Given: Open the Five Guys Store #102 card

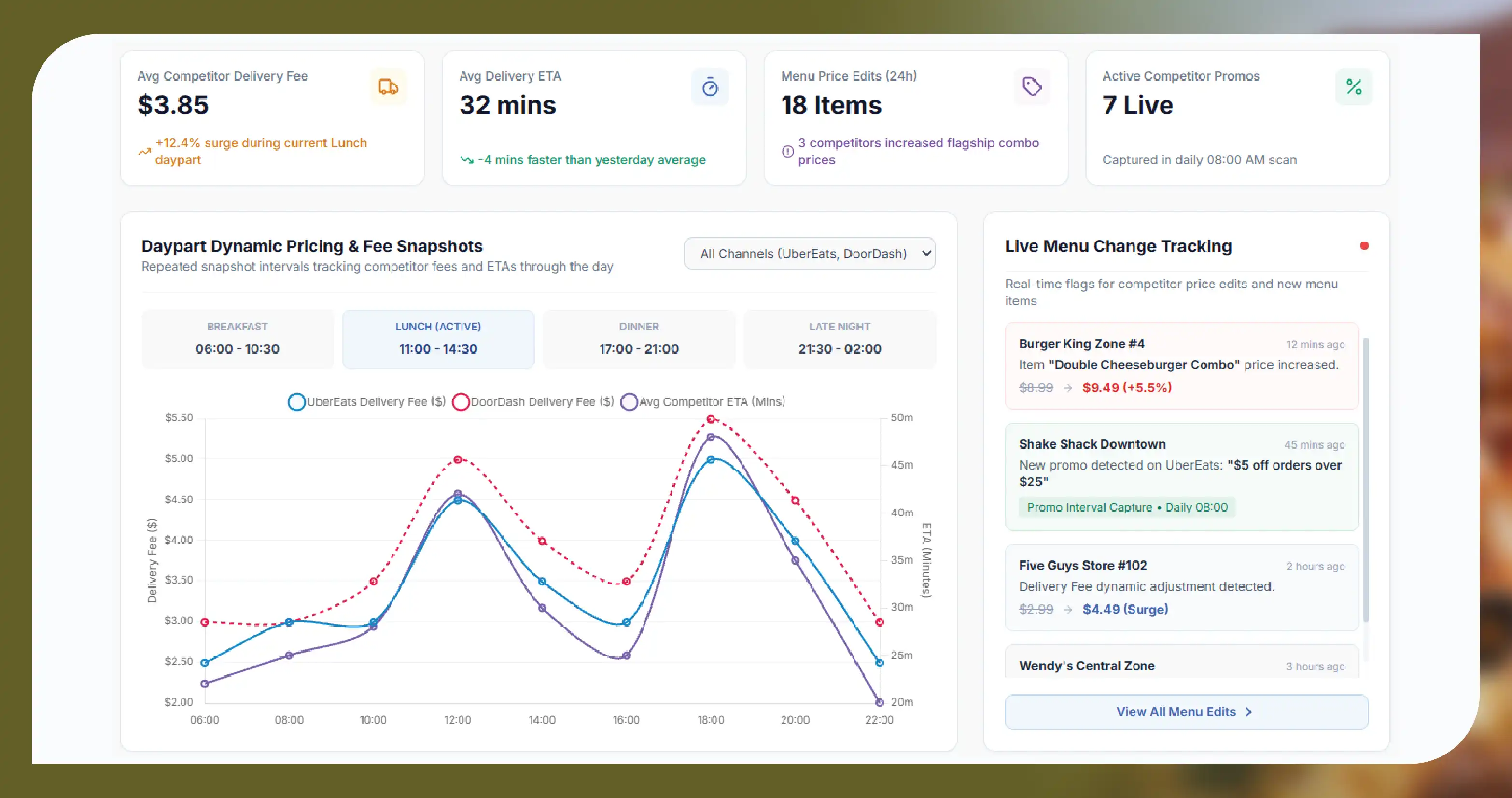Looking at the screenshot, I should pos(1181,587).
